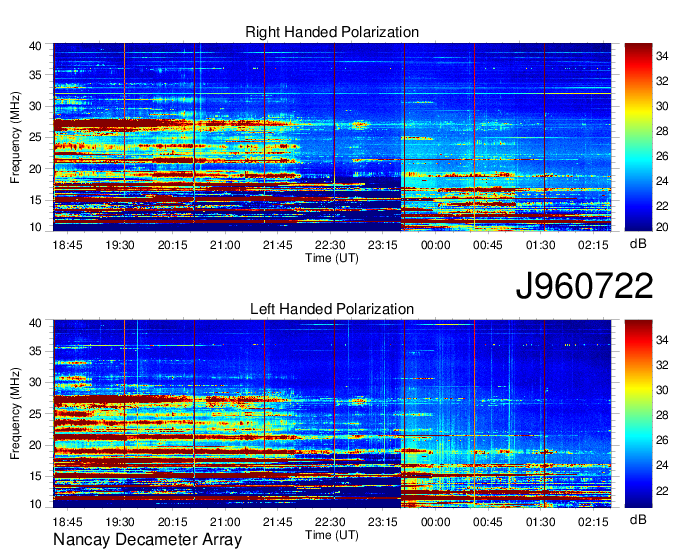
Task: Click 19:30 tick under Right Handed plot
Action: pos(120,245)
